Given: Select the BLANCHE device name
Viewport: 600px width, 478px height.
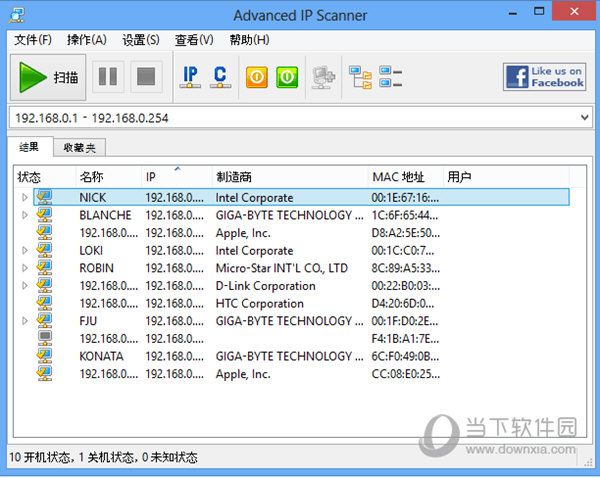Looking at the screenshot, I should [105, 215].
